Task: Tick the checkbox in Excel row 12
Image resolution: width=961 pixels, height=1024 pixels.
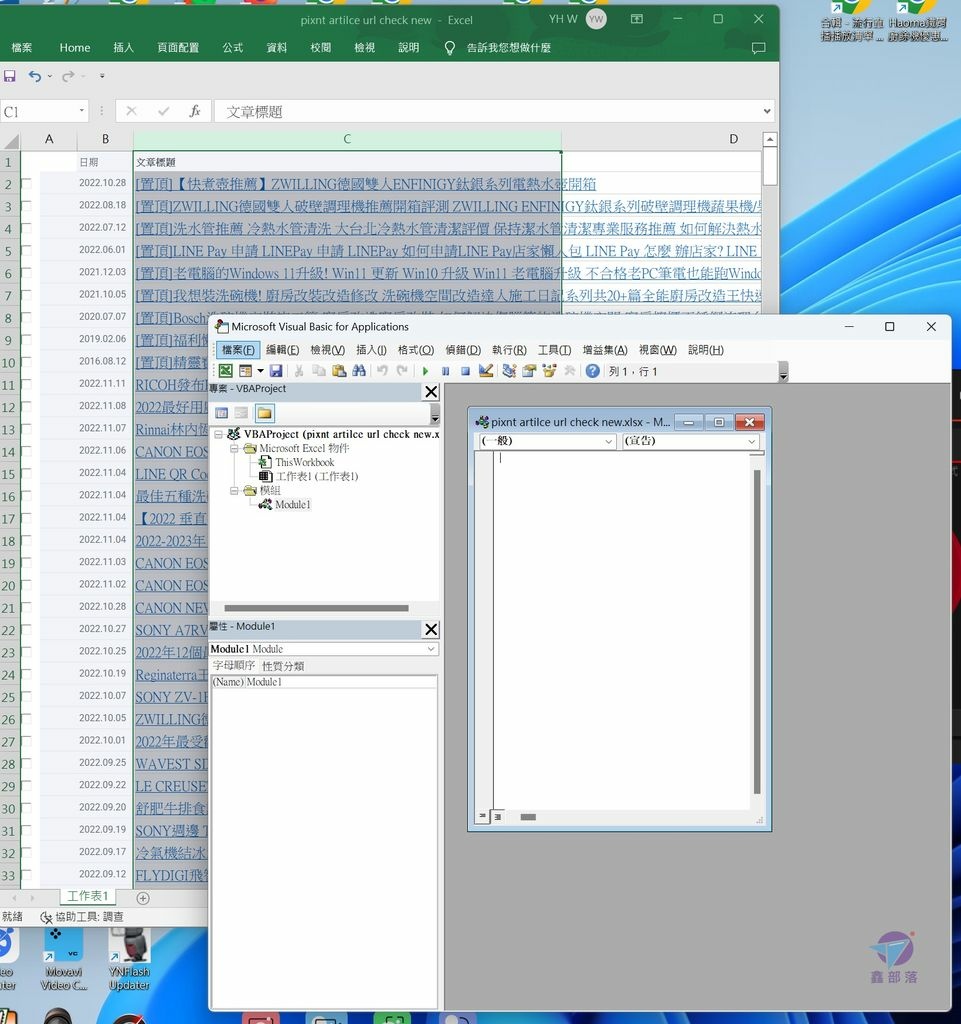Action: click(26, 406)
